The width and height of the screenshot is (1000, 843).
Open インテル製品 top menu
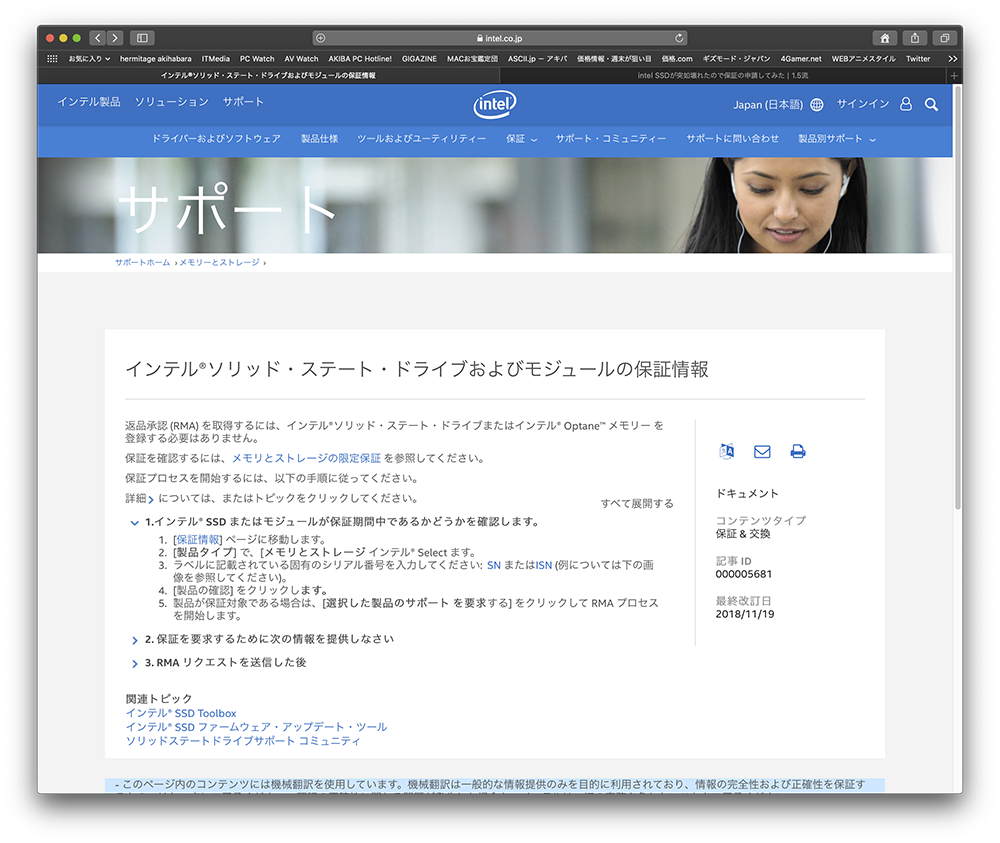coord(89,102)
